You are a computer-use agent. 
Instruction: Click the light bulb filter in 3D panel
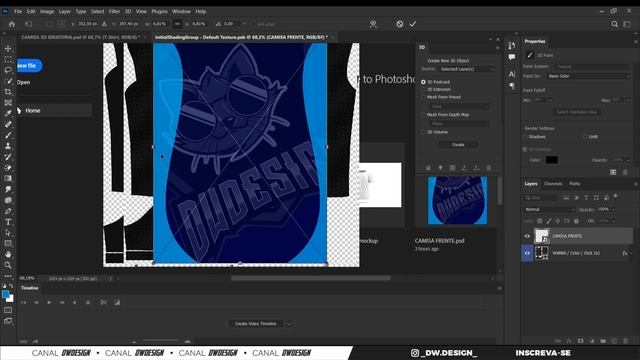[440, 168]
